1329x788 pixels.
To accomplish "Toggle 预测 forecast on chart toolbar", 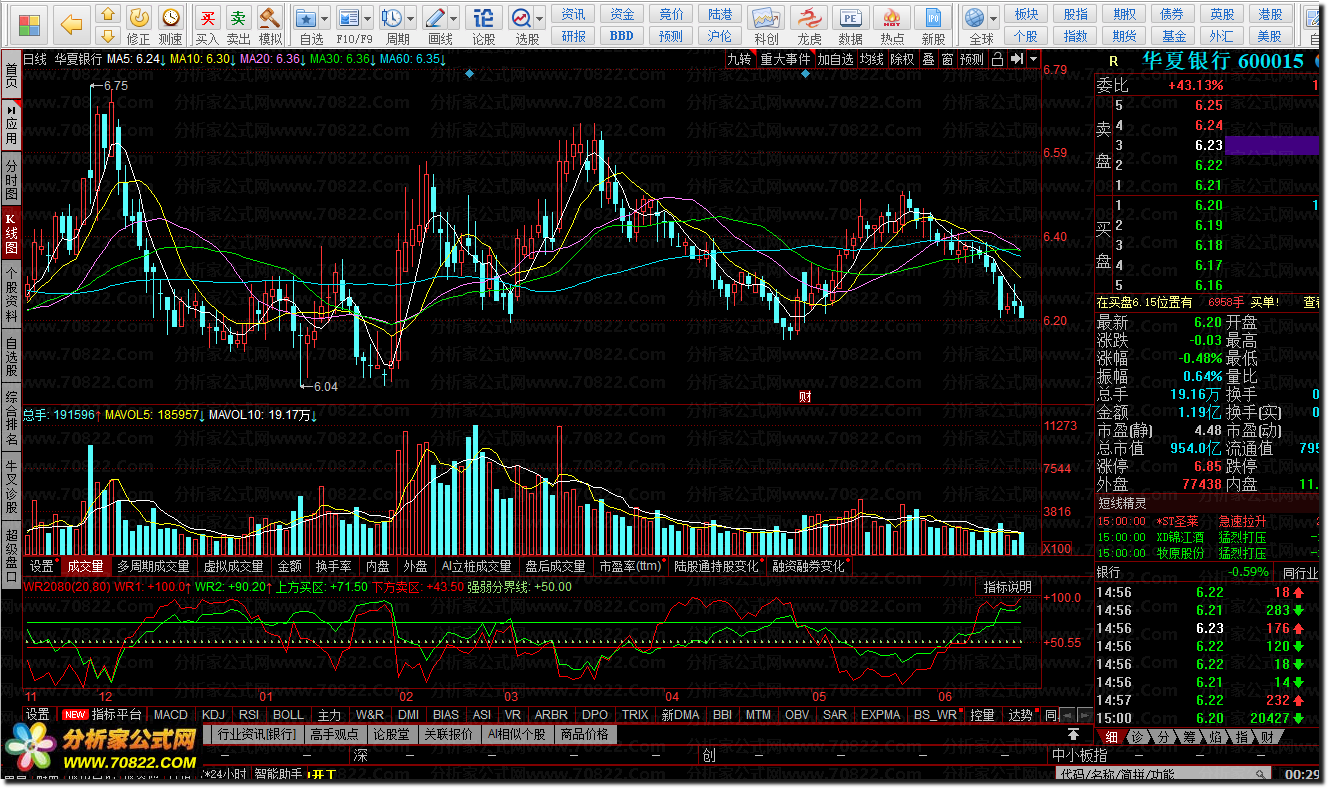I will 972,59.
